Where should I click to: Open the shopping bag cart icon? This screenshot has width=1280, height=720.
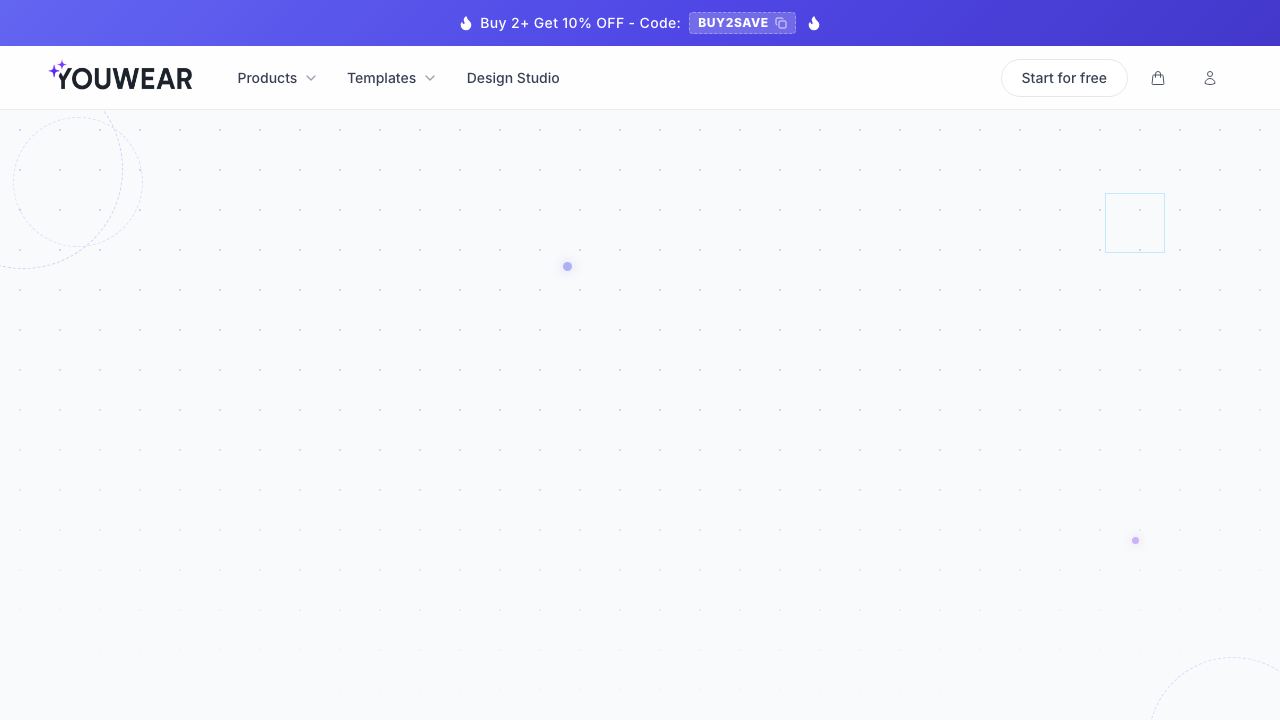pyautogui.click(x=1158, y=78)
